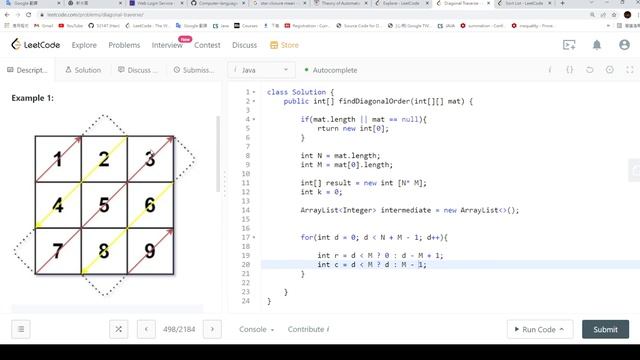This screenshot has width=640, height=360.
Task: Collapse code fold at line 2
Action: click(254, 101)
